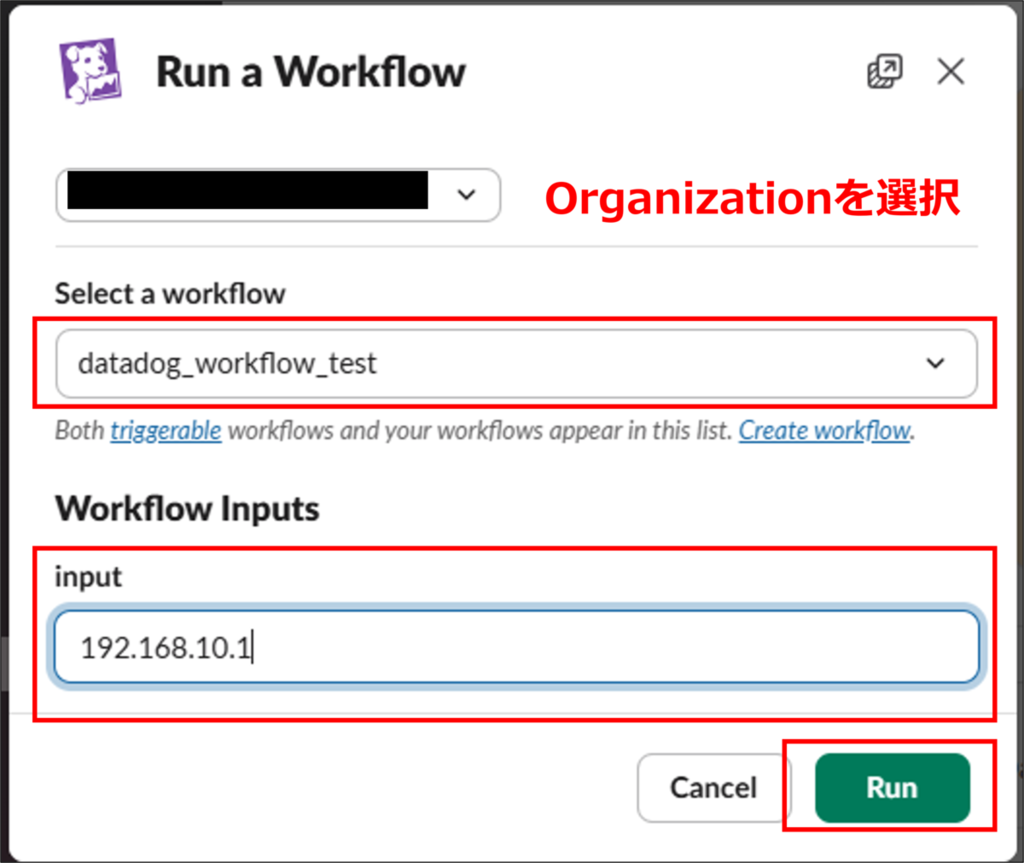
Task: Open the Organization selector dropdown
Action: 278,195
